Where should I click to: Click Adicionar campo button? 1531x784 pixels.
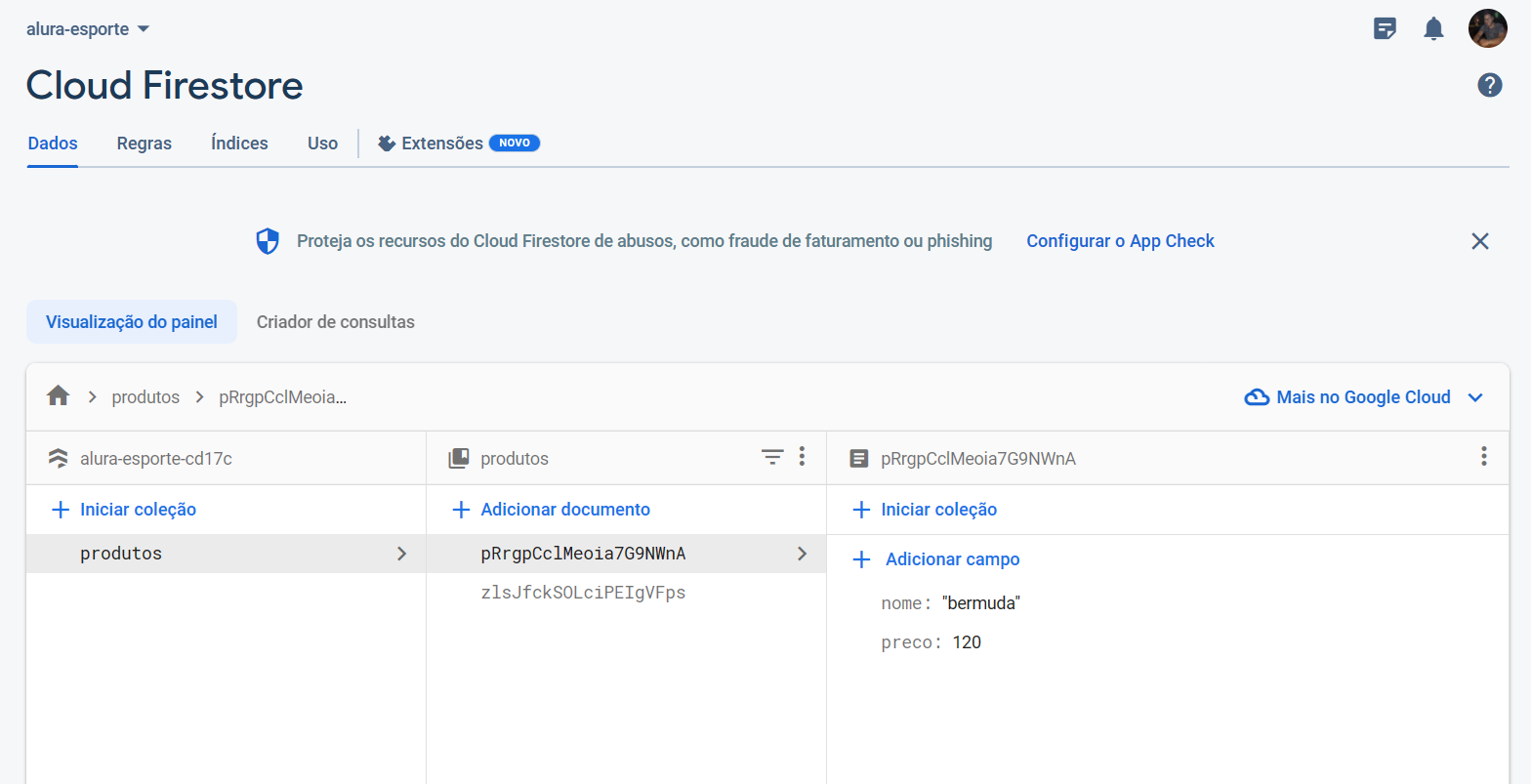pyautogui.click(x=953, y=559)
